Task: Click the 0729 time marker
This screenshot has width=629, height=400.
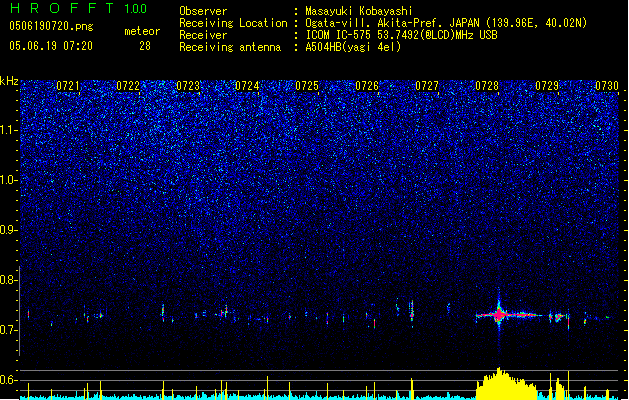Action: point(547,86)
